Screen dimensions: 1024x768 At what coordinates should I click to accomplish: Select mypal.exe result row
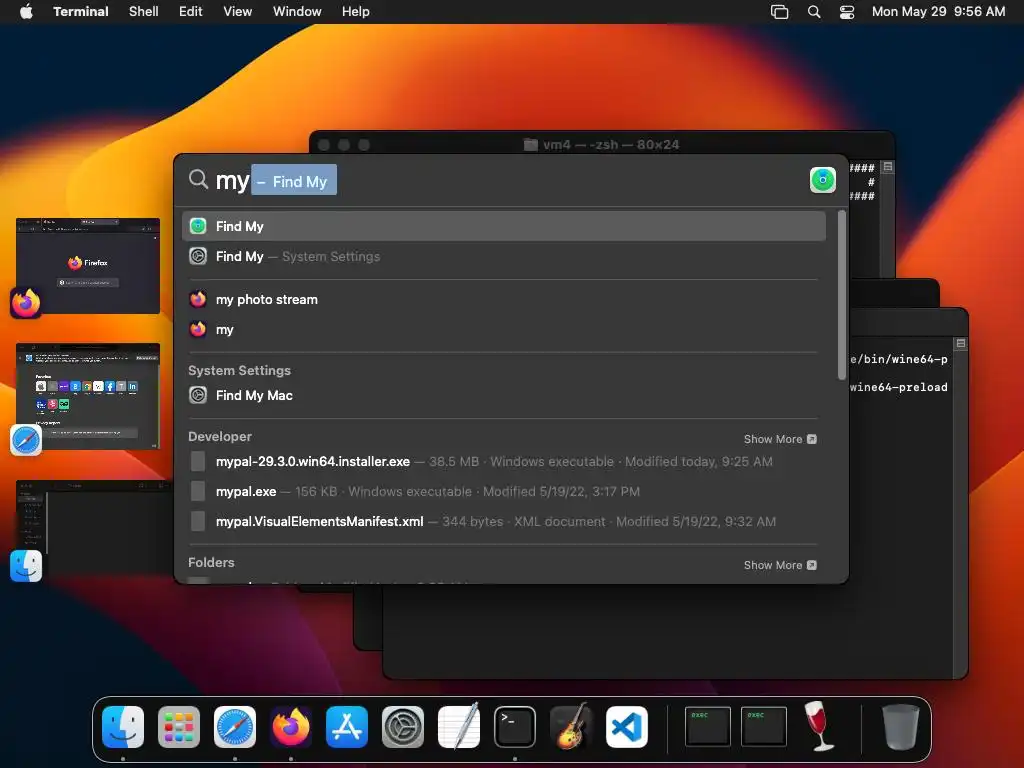point(504,491)
